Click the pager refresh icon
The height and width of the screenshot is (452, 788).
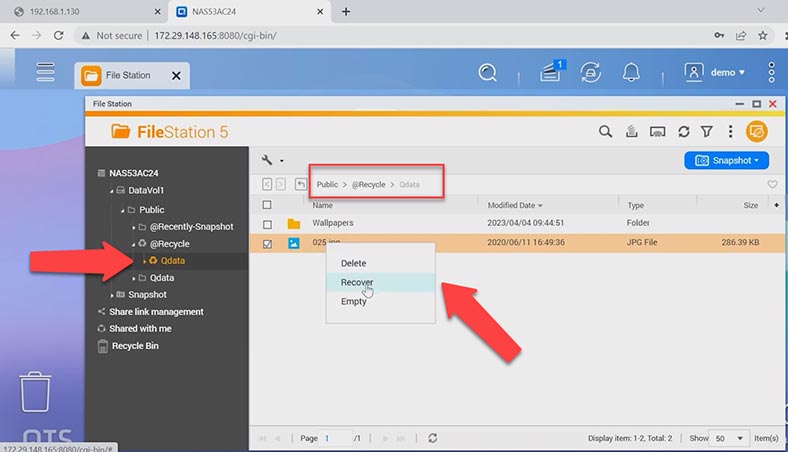coord(433,438)
